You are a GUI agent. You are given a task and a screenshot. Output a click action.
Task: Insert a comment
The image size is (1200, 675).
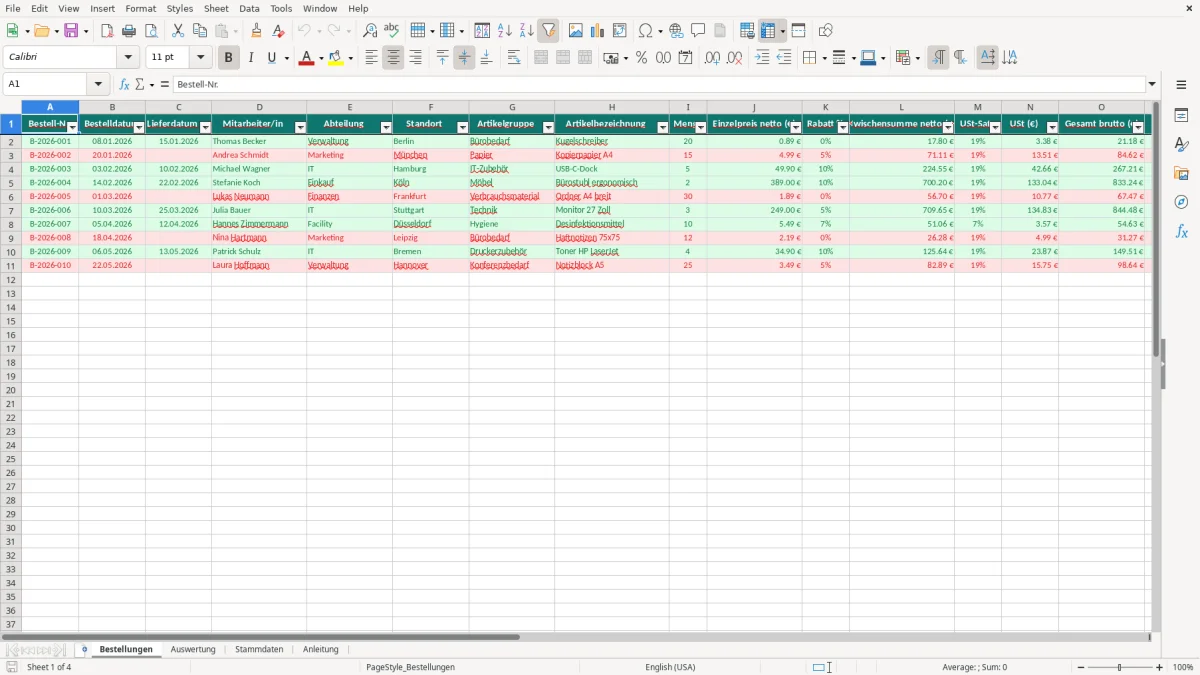tap(698, 31)
